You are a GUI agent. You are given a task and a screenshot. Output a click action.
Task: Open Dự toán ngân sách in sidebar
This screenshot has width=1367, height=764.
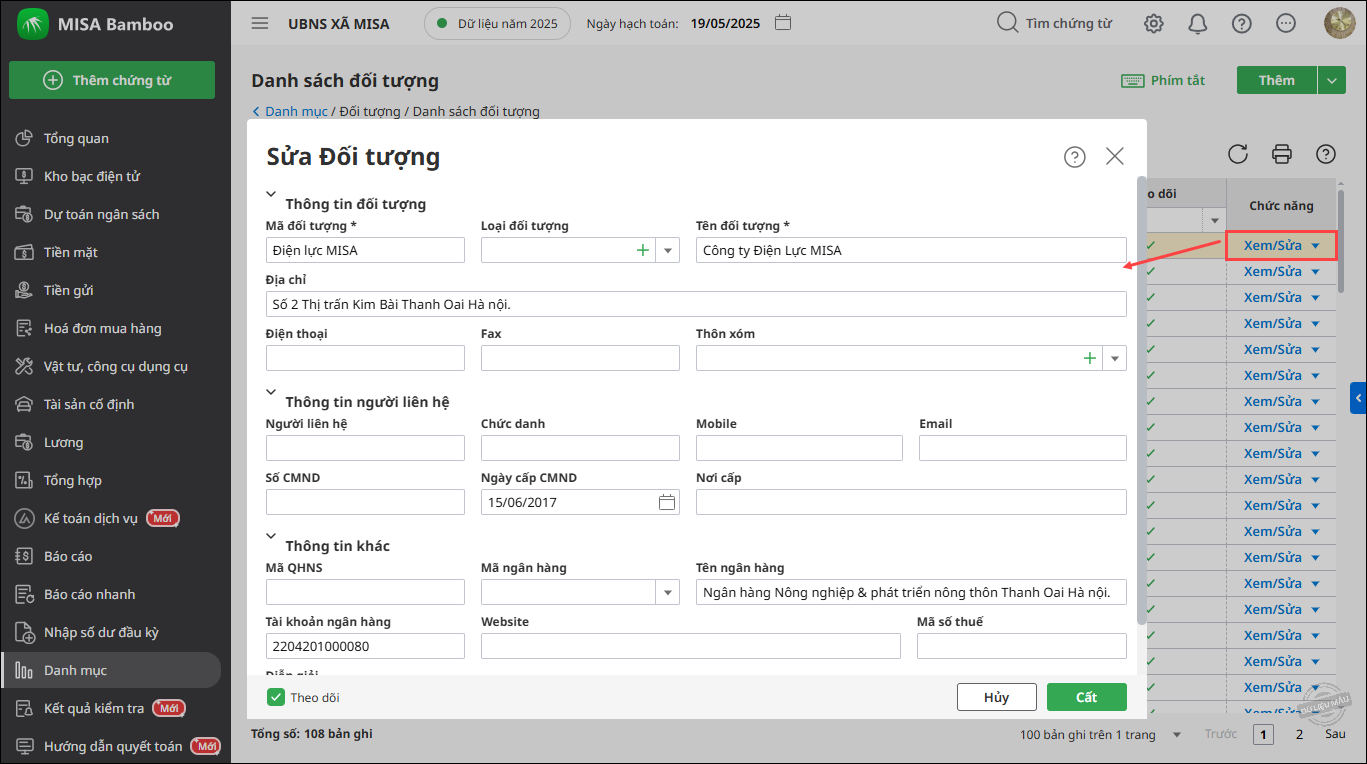coord(101,214)
